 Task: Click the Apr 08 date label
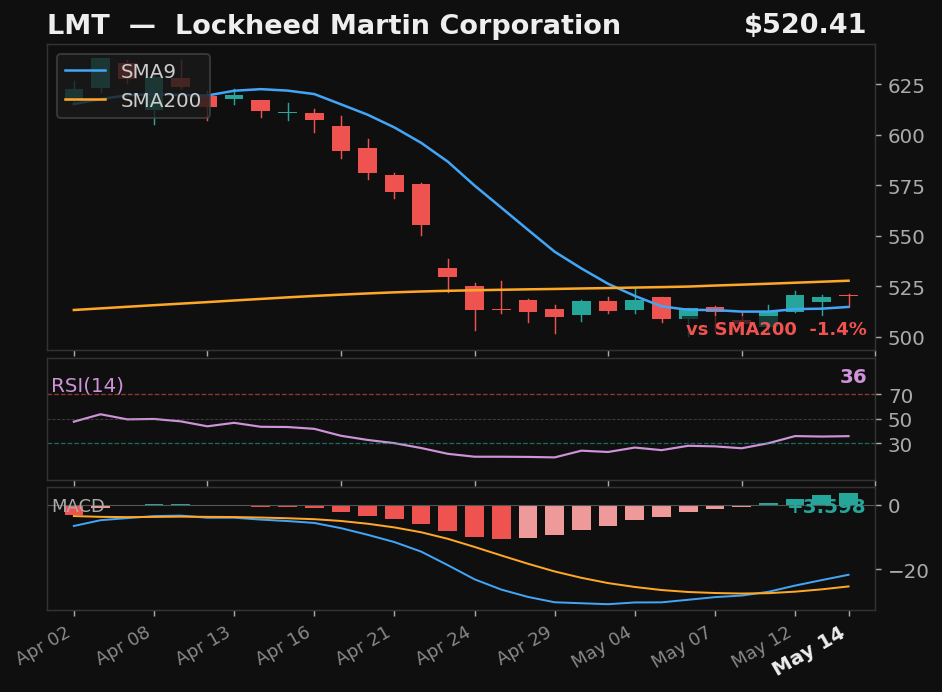[x=125, y=645]
